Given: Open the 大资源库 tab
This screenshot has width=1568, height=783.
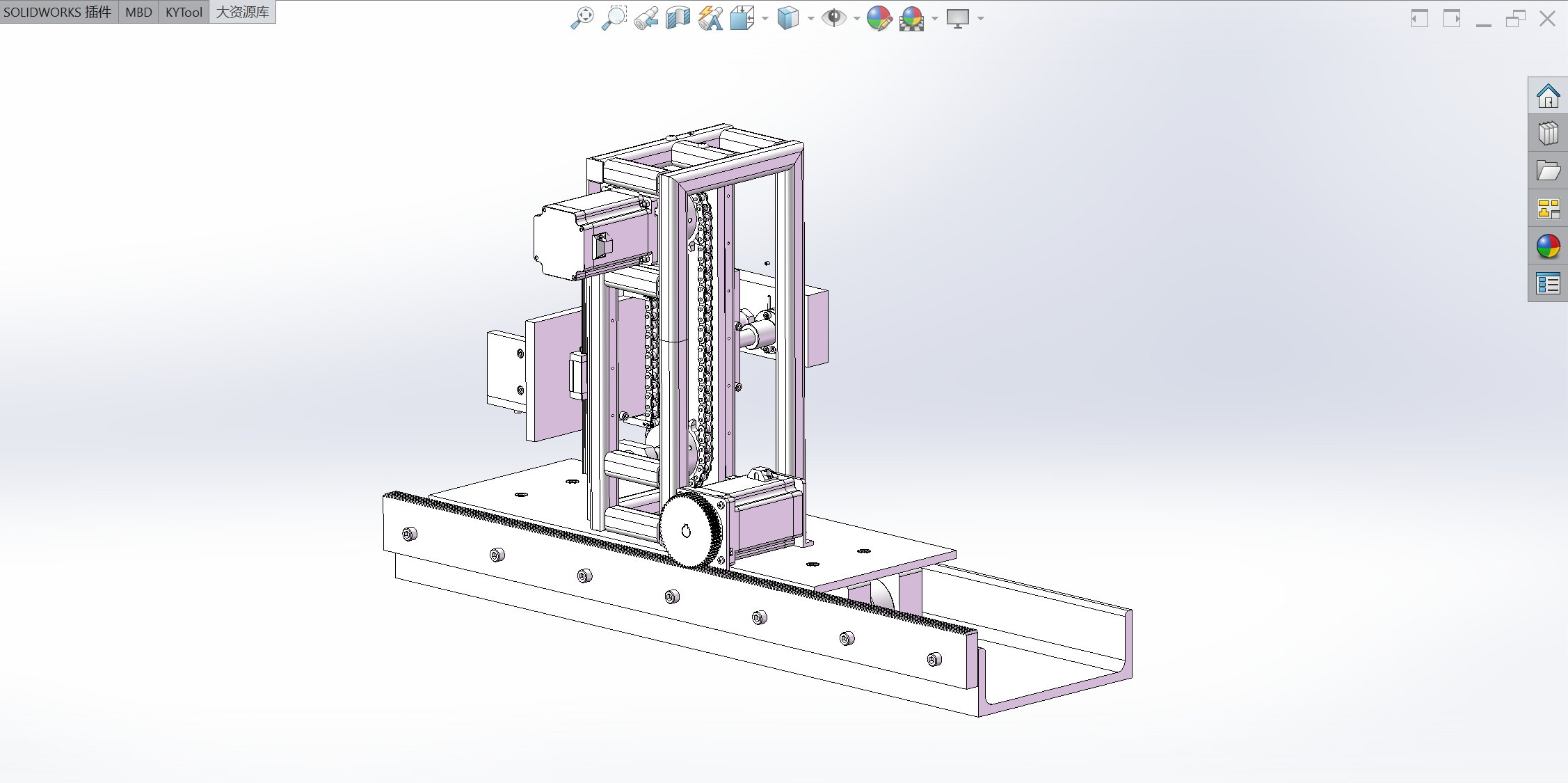Looking at the screenshot, I should click(x=242, y=12).
